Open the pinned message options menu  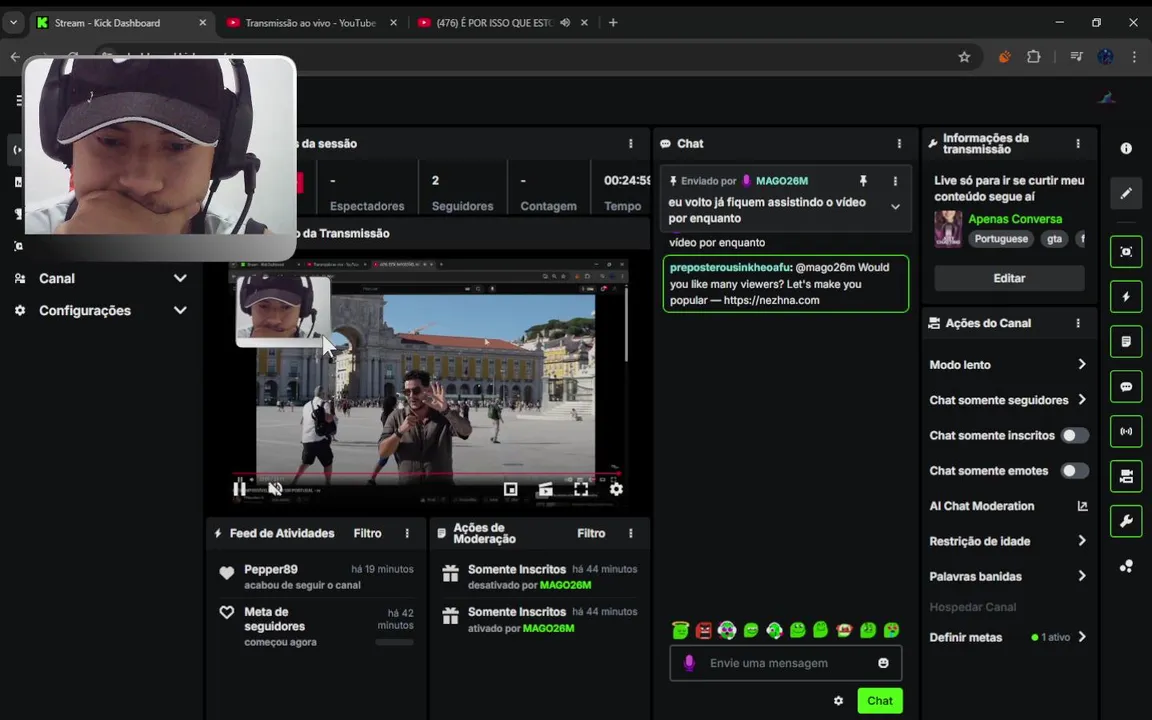pyautogui.click(x=895, y=181)
